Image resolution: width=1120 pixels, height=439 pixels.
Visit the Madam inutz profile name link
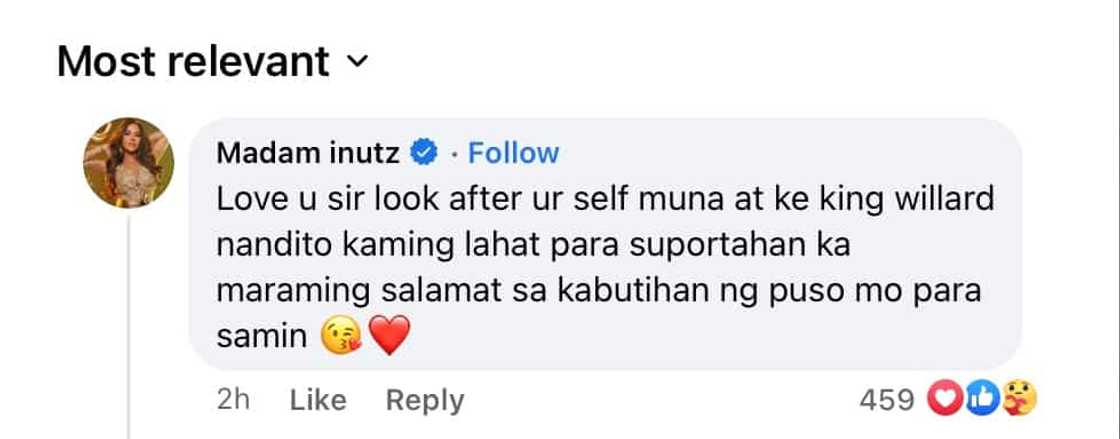(308, 154)
